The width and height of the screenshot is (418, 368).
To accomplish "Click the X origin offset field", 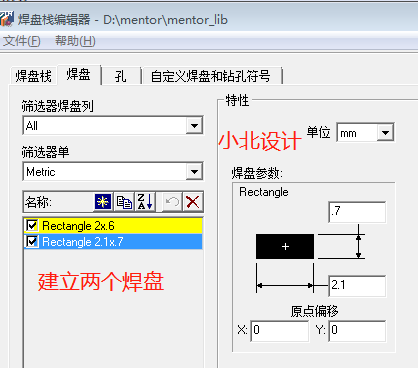I will [280, 331].
